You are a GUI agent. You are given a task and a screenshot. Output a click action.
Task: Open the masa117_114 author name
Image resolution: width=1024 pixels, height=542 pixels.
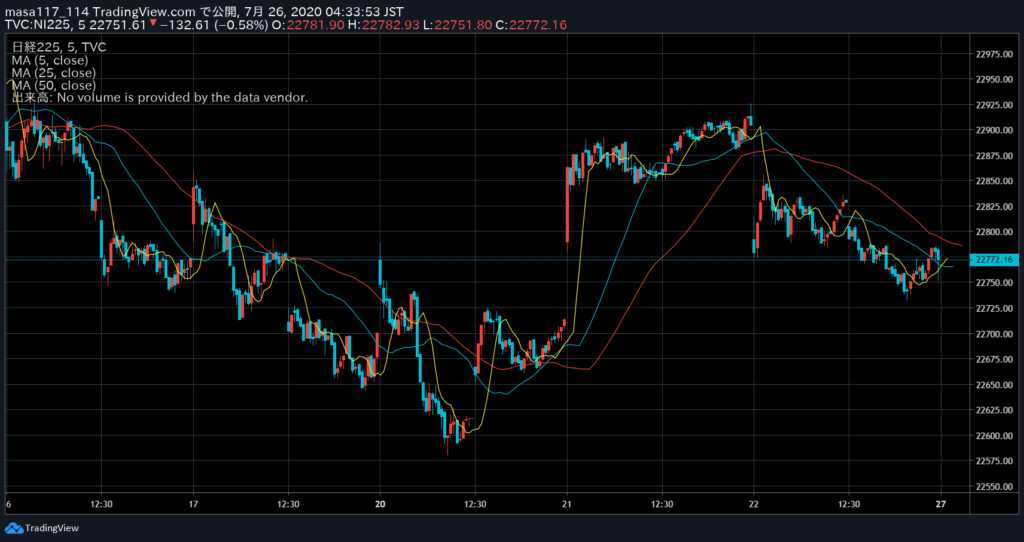point(48,12)
